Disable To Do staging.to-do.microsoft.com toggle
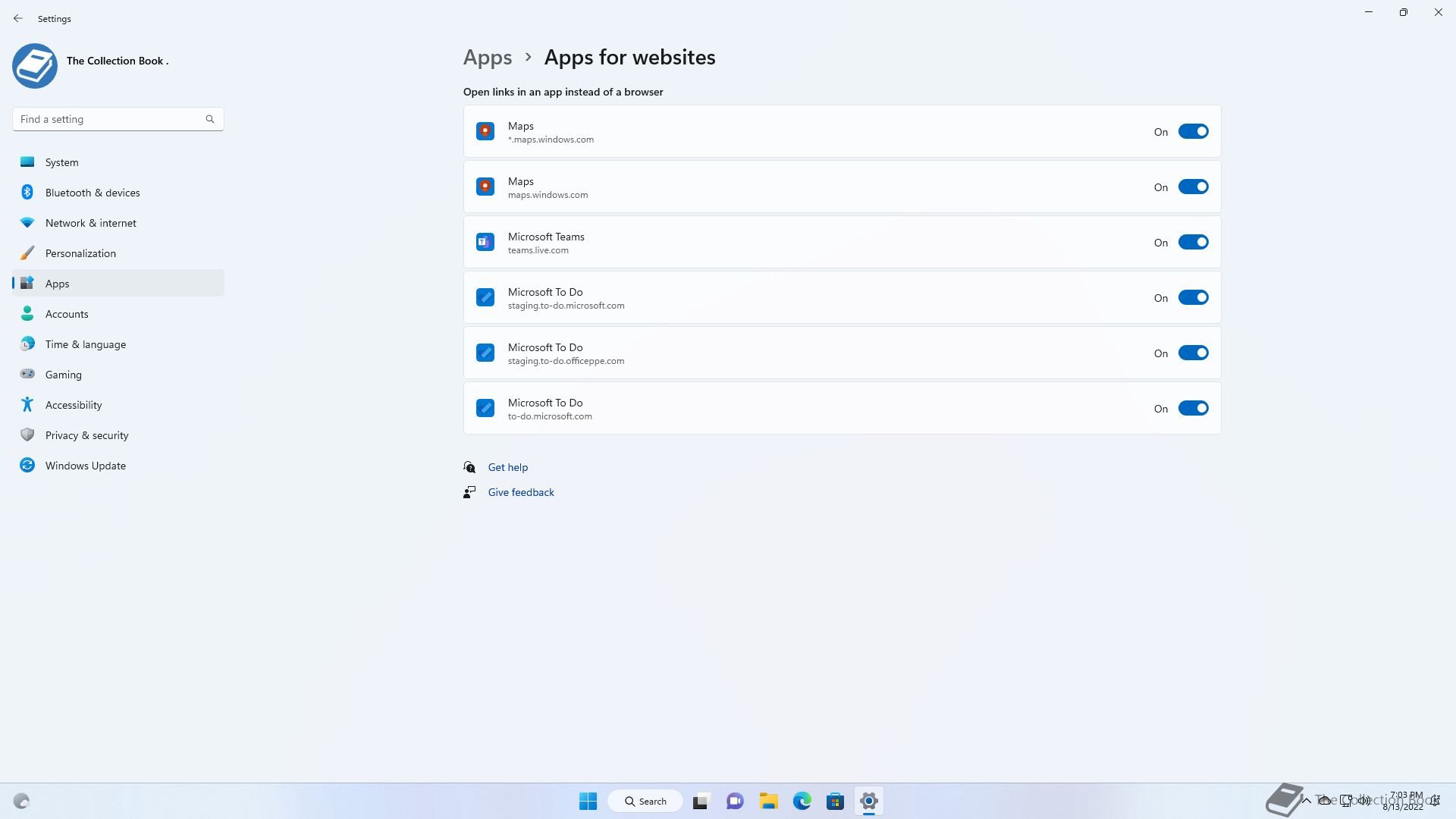1456x819 pixels. [1193, 297]
